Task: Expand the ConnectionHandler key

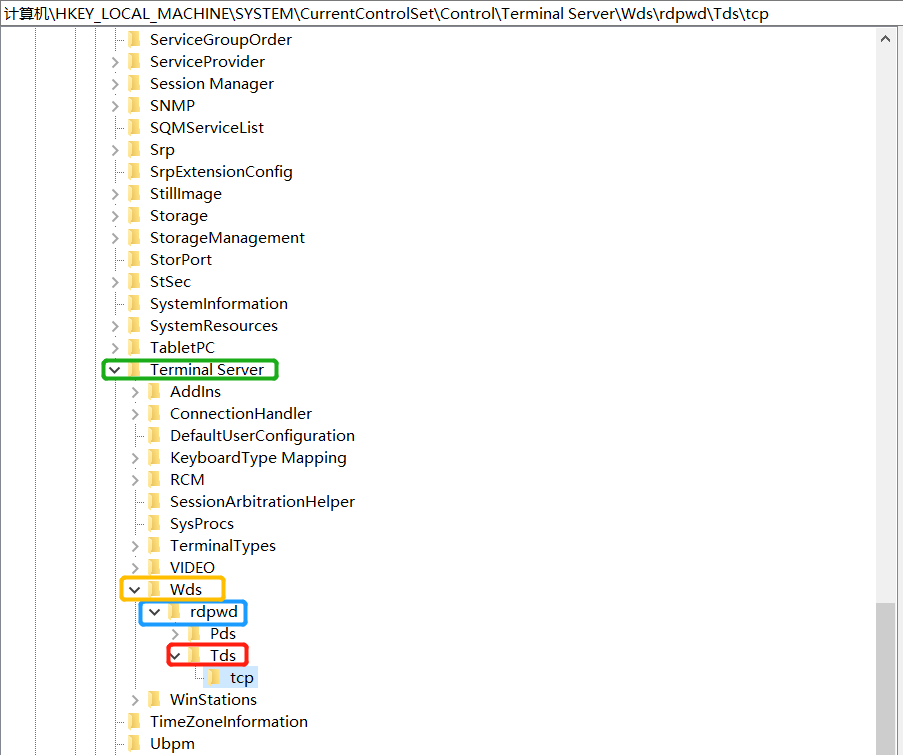Action: (x=135, y=414)
